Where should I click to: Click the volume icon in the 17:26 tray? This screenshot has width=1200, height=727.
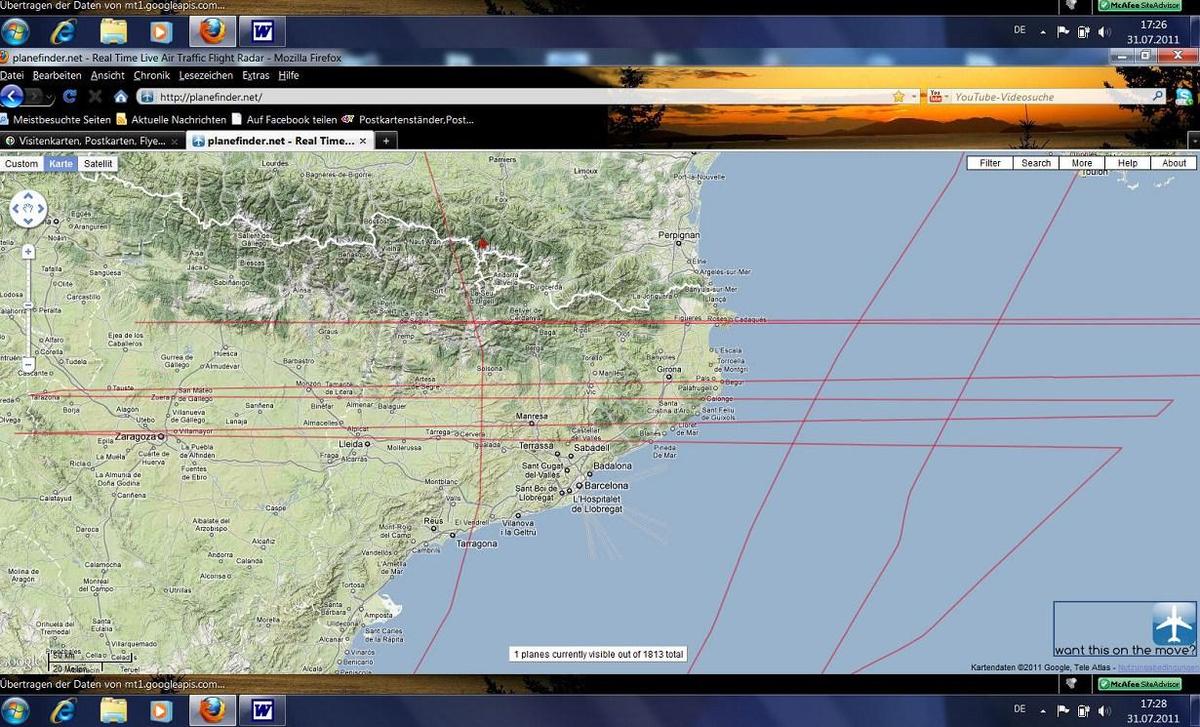point(1104,32)
